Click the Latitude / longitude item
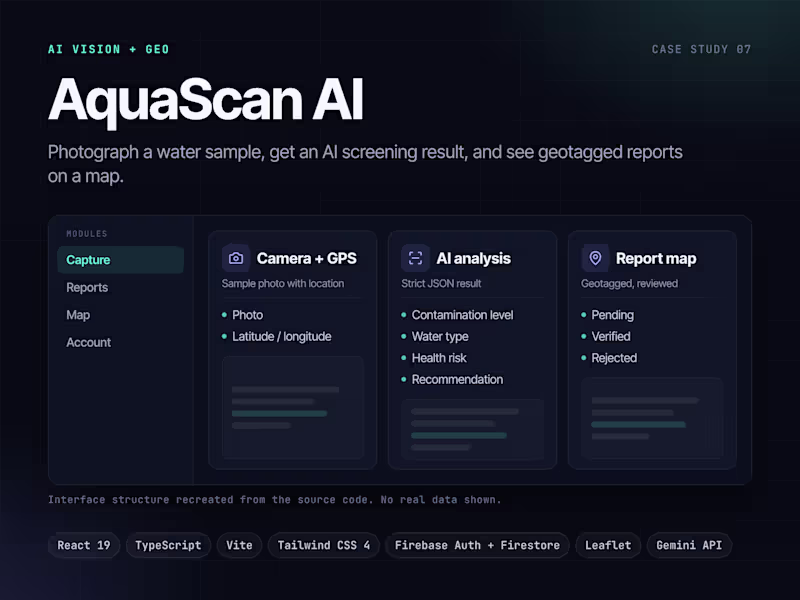 click(x=282, y=336)
